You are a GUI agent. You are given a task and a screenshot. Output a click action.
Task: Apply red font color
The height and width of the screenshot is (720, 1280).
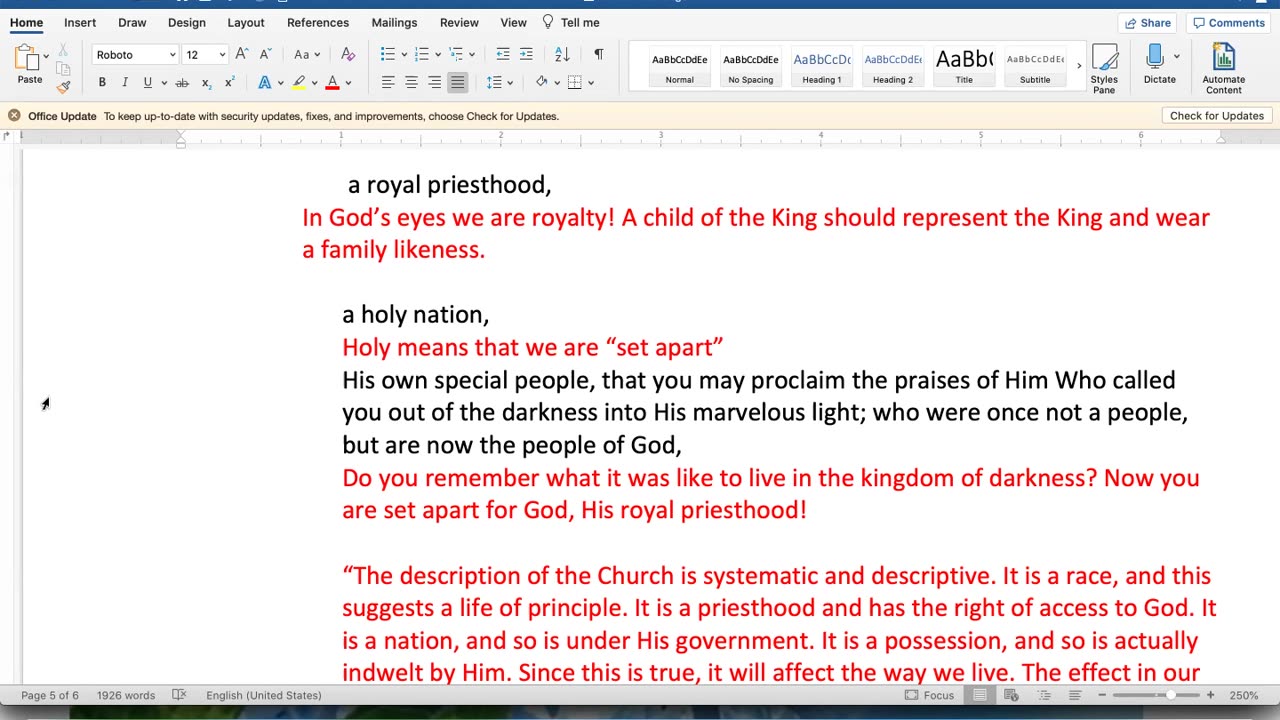[332, 83]
